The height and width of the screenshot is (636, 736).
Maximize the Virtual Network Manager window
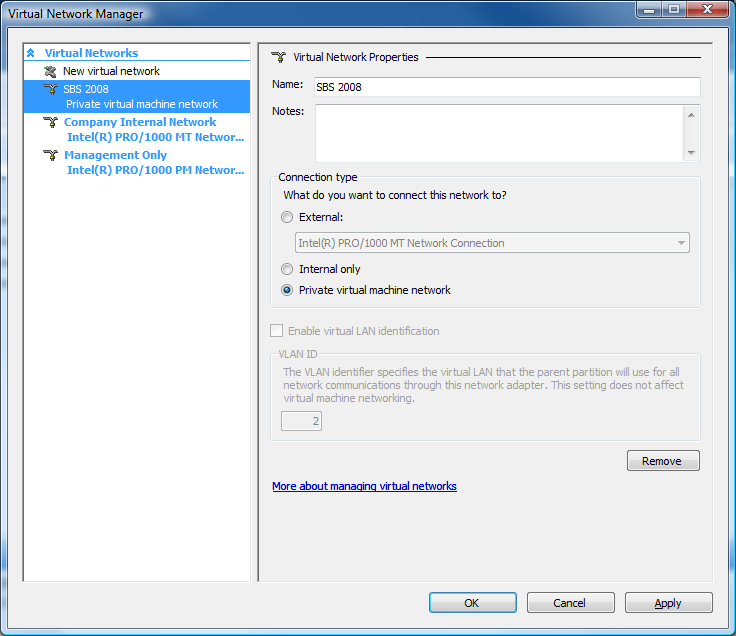[x=674, y=9]
